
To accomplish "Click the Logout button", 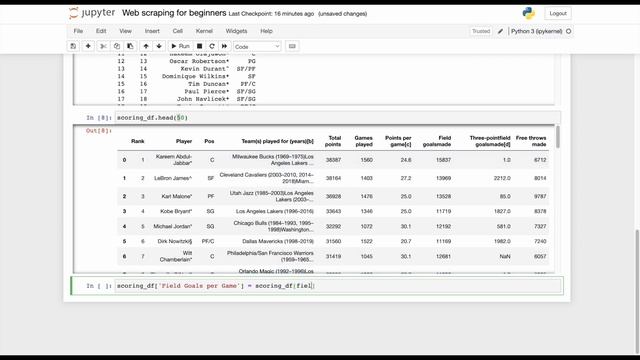I will coord(558,13).
